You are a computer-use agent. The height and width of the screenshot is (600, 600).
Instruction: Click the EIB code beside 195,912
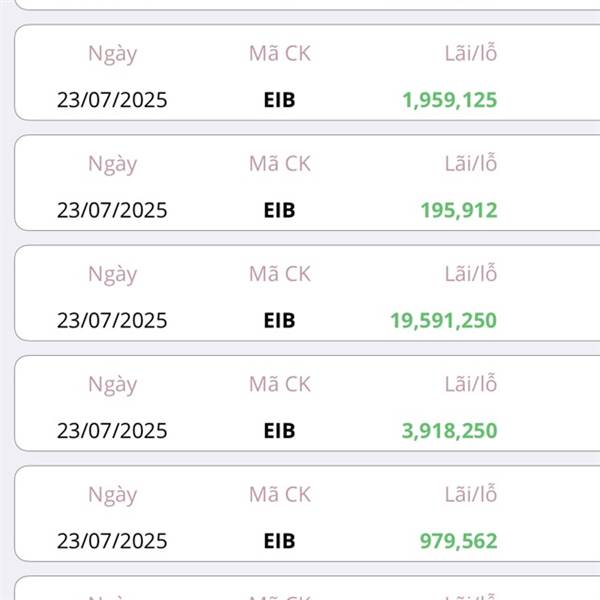[279, 210]
